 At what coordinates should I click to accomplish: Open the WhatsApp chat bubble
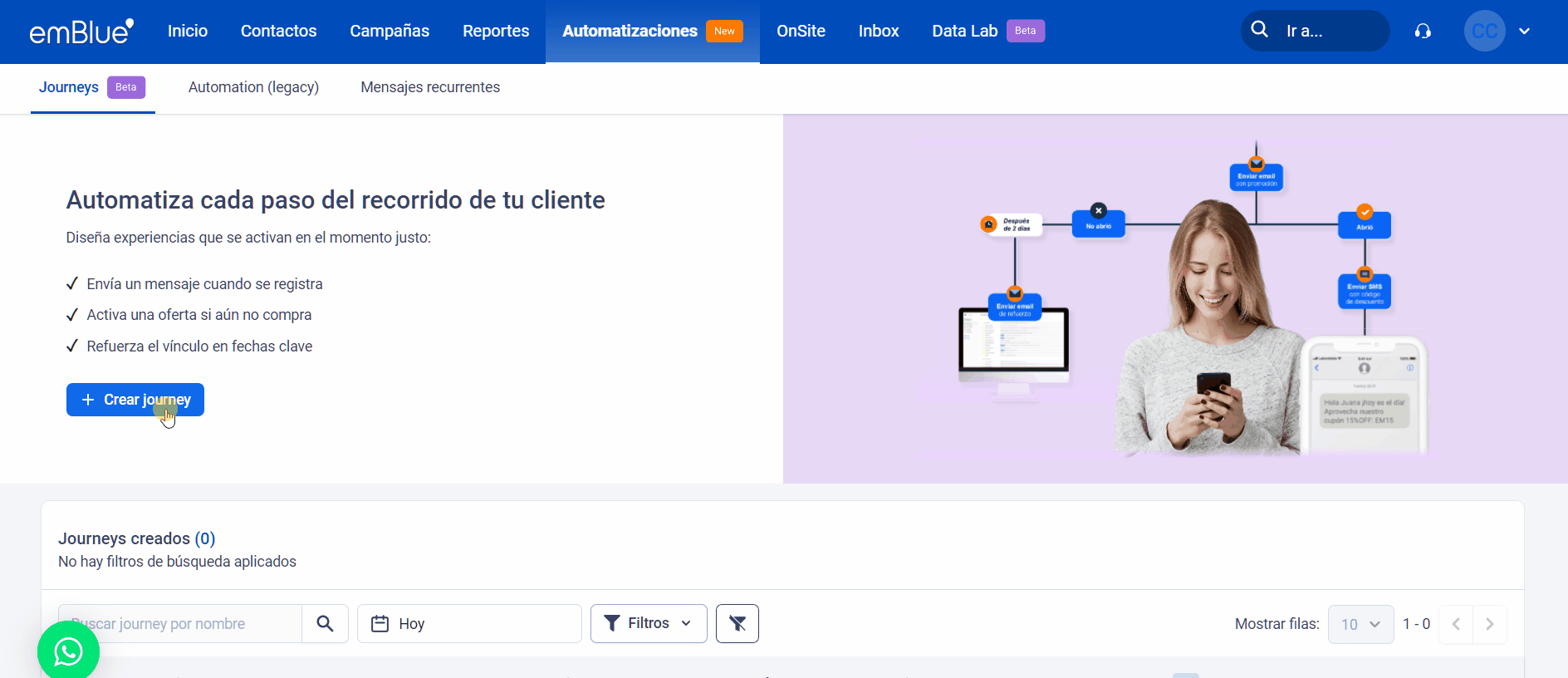pos(68,651)
